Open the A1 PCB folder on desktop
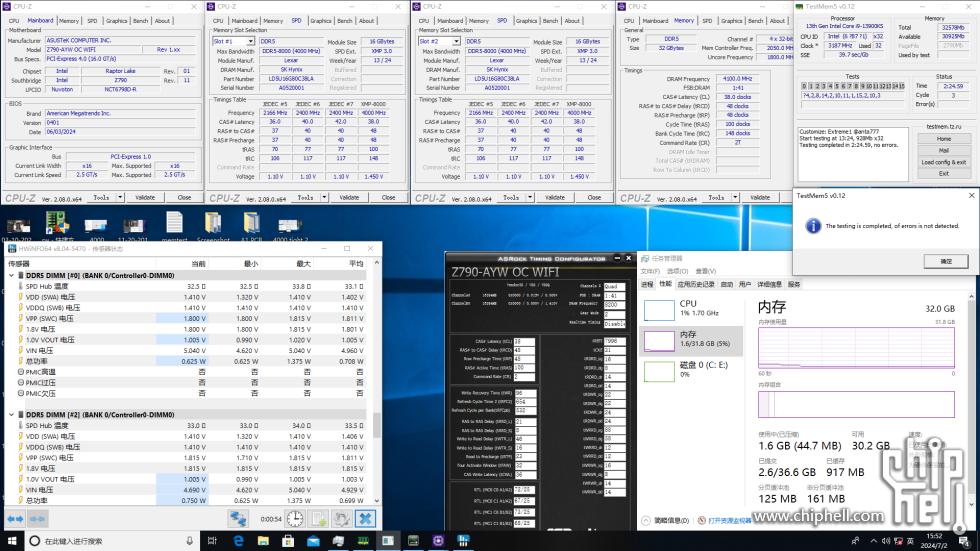 (252, 227)
